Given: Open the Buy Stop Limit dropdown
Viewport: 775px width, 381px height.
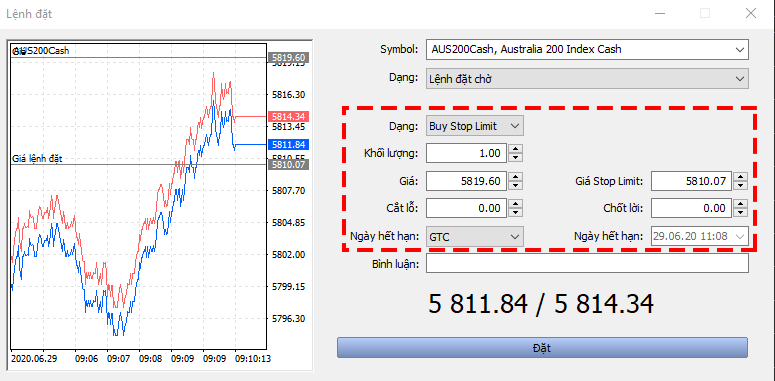Looking at the screenshot, I should pyautogui.click(x=474, y=126).
